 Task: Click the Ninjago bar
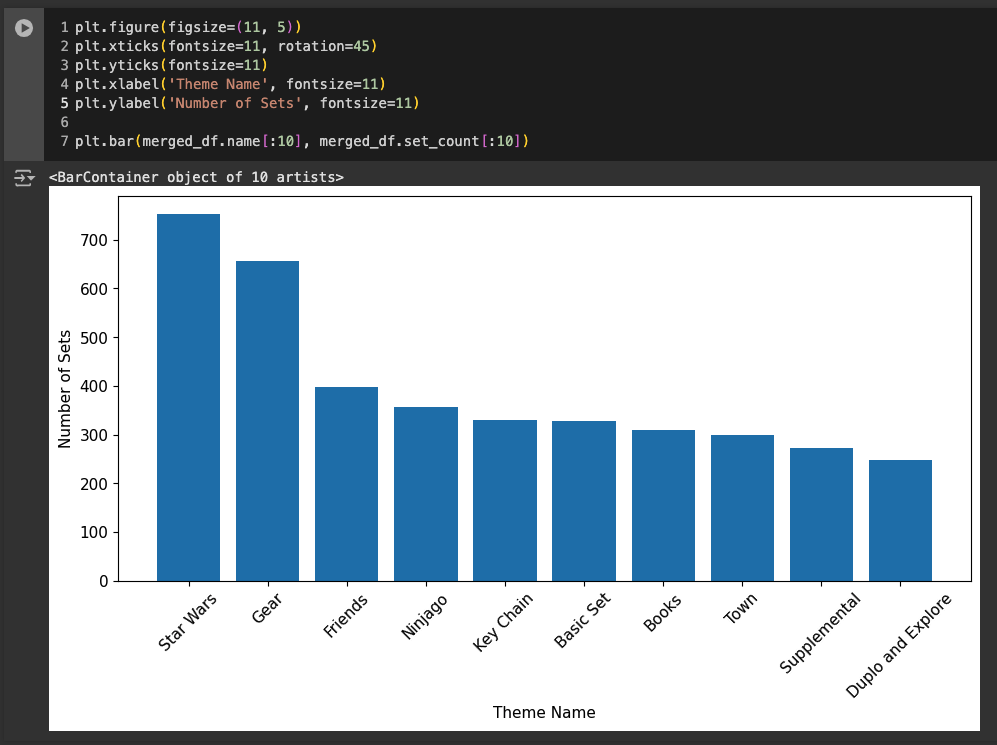[426, 494]
